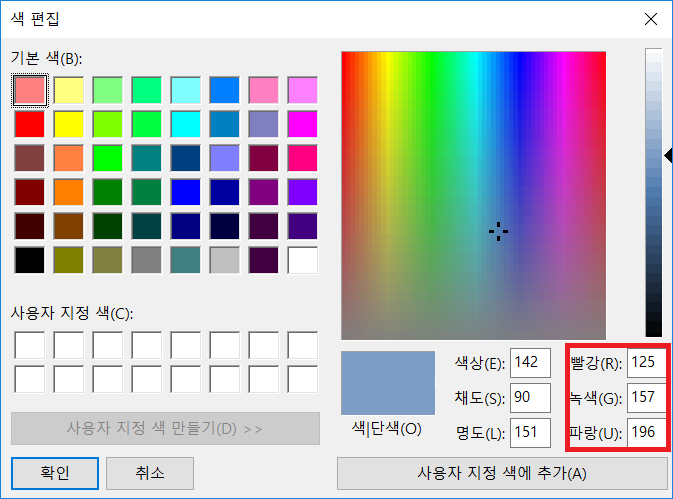Image resolution: width=673 pixels, height=499 pixels.
Task: Click the 채도(S) saturation input field
Action: tap(530, 398)
